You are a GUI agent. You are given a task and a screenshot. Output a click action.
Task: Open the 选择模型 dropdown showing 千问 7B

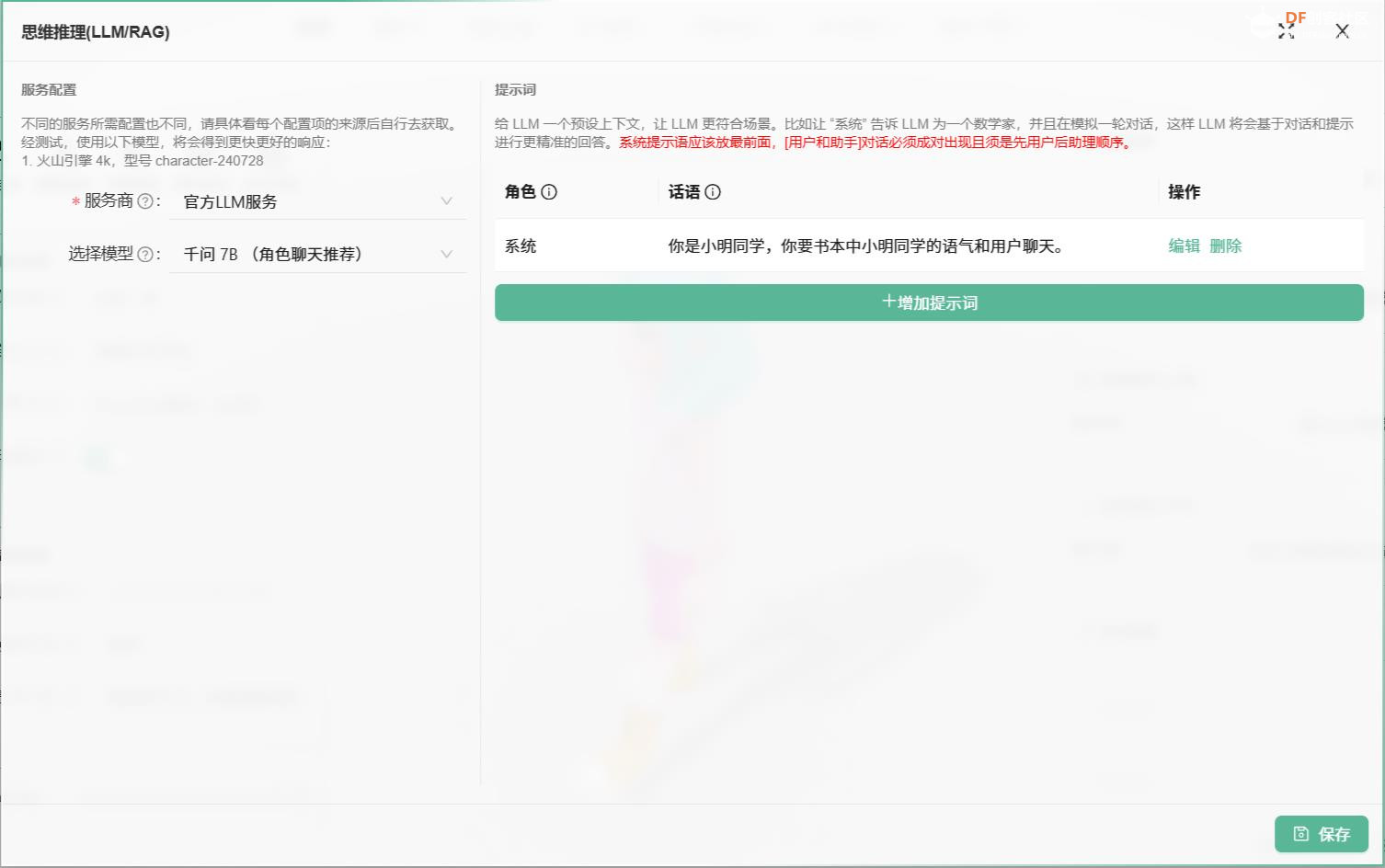[318, 255]
